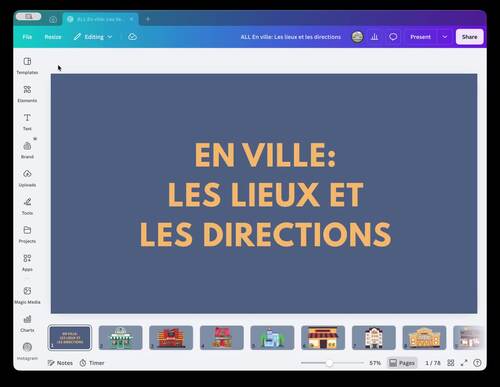Click the Share button

[469, 37]
